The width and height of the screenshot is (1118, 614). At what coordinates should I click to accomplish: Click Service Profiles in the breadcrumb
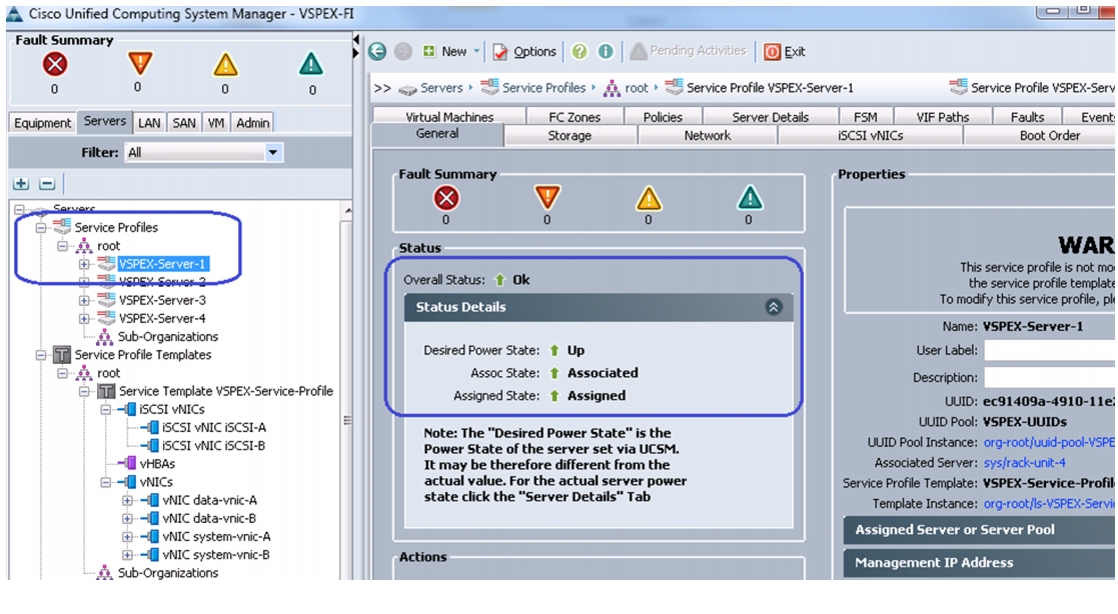[543, 88]
